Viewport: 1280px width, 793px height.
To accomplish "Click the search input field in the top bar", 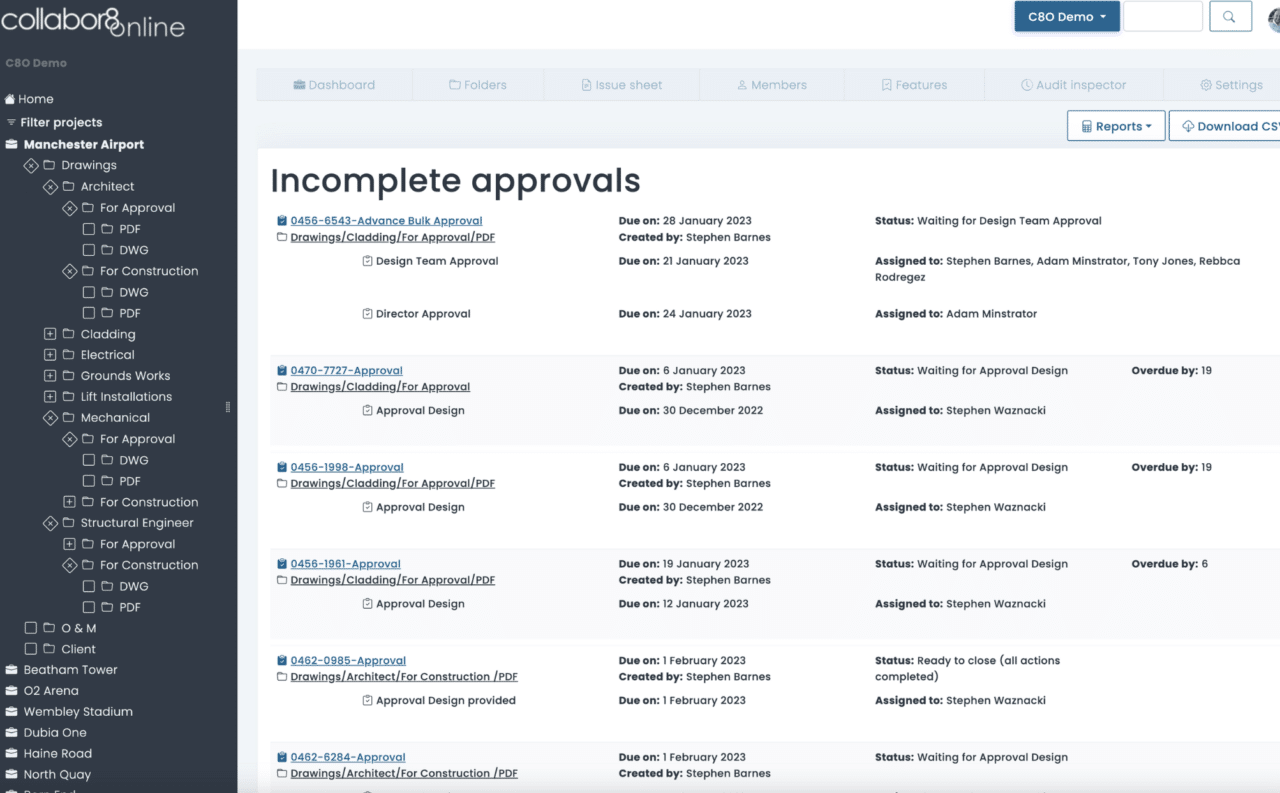I will coord(1163,16).
